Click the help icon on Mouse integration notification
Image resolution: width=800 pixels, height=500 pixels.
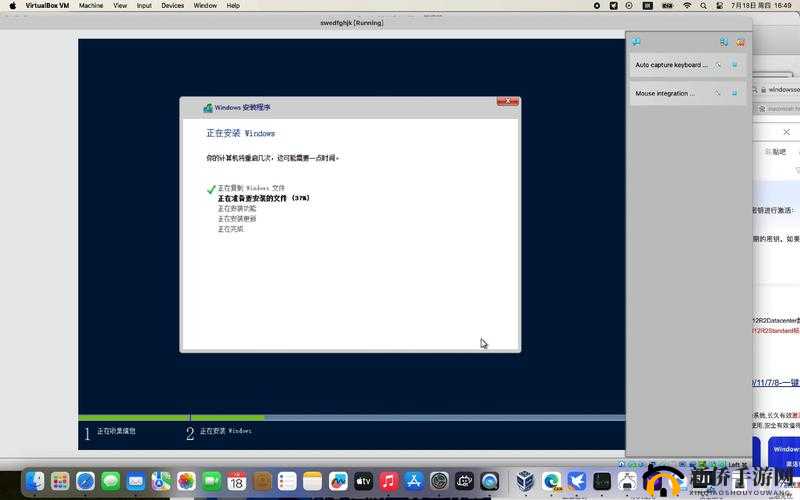[717, 93]
